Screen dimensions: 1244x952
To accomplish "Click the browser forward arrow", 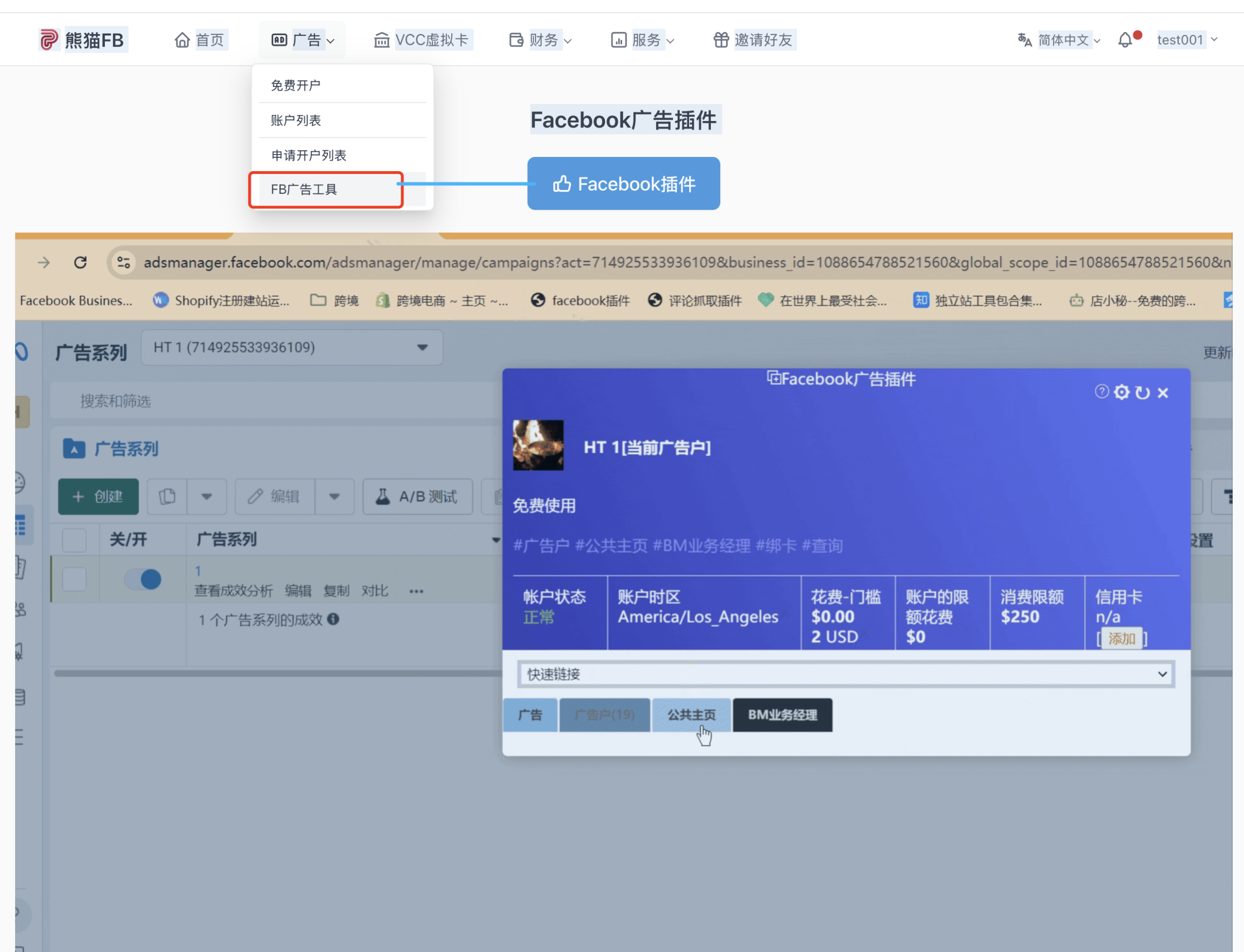I will pyautogui.click(x=44, y=262).
